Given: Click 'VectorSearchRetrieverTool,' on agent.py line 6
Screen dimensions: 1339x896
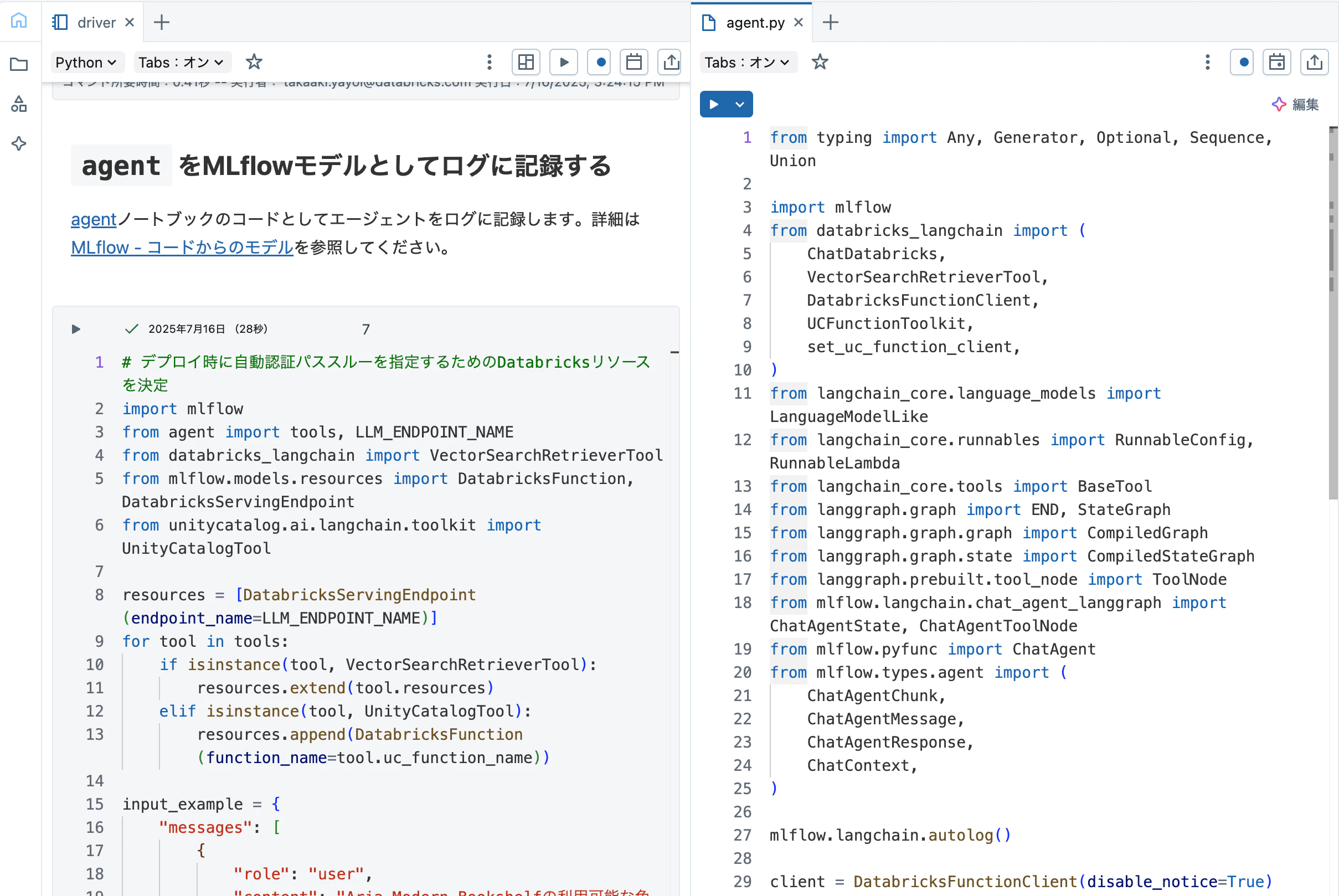Looking at the screenshot, I should 927,277.
